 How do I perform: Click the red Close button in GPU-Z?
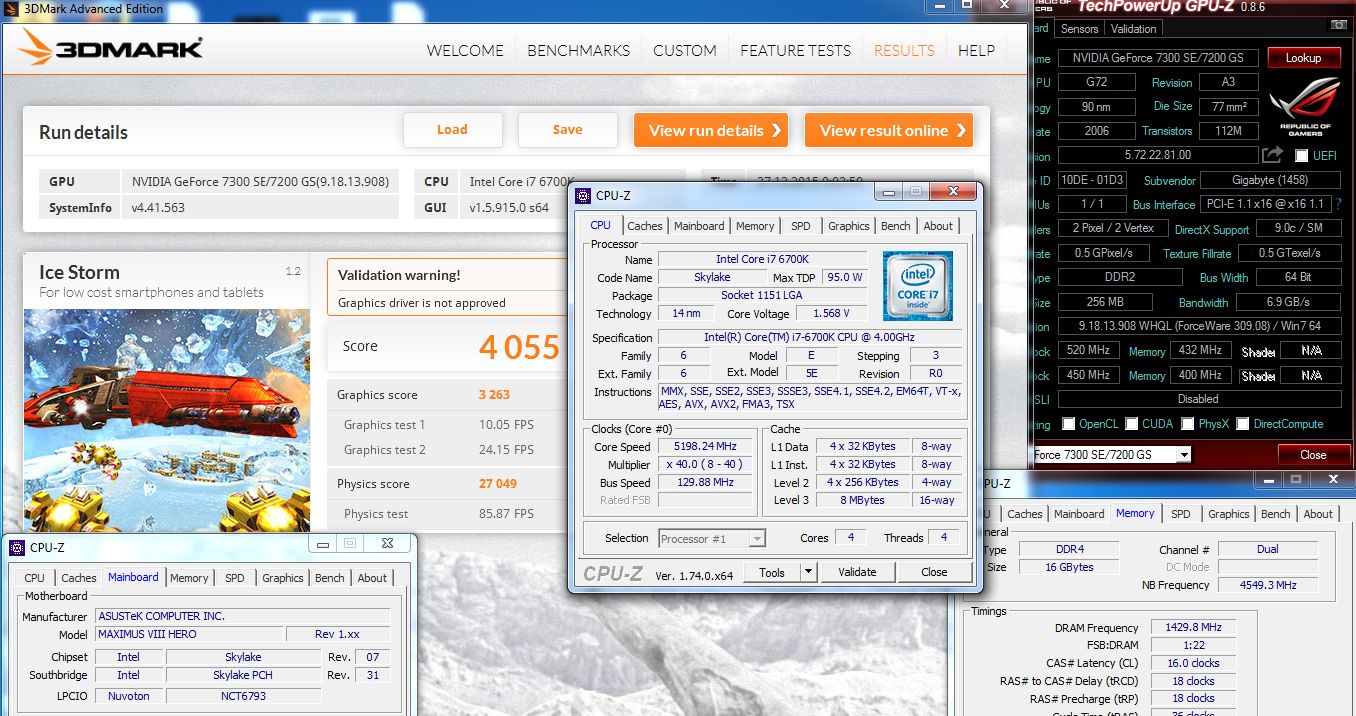pos(1313,454)
